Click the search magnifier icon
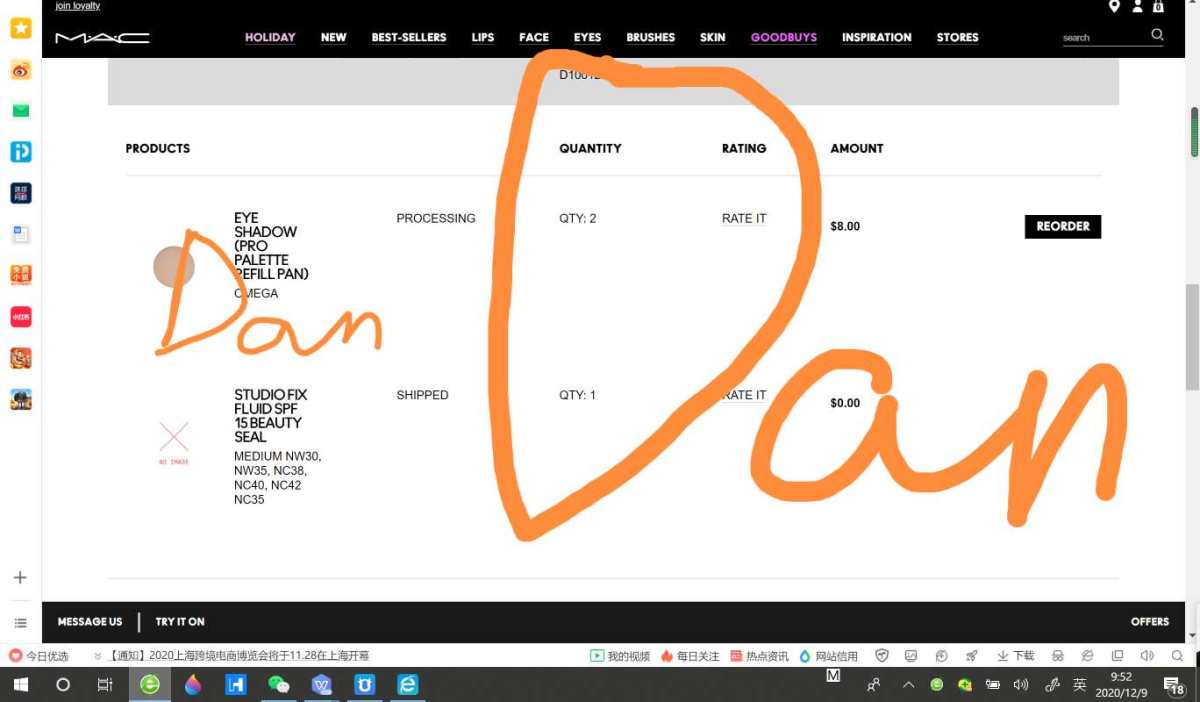Image resolution: width=1200 pixels, height=702 pixels. click(1157, 35)
